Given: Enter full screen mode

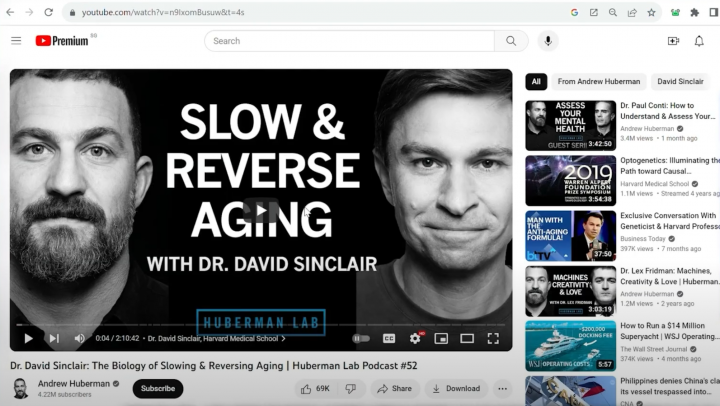Looking at the screenshot, I should click(x=493, y=339).
